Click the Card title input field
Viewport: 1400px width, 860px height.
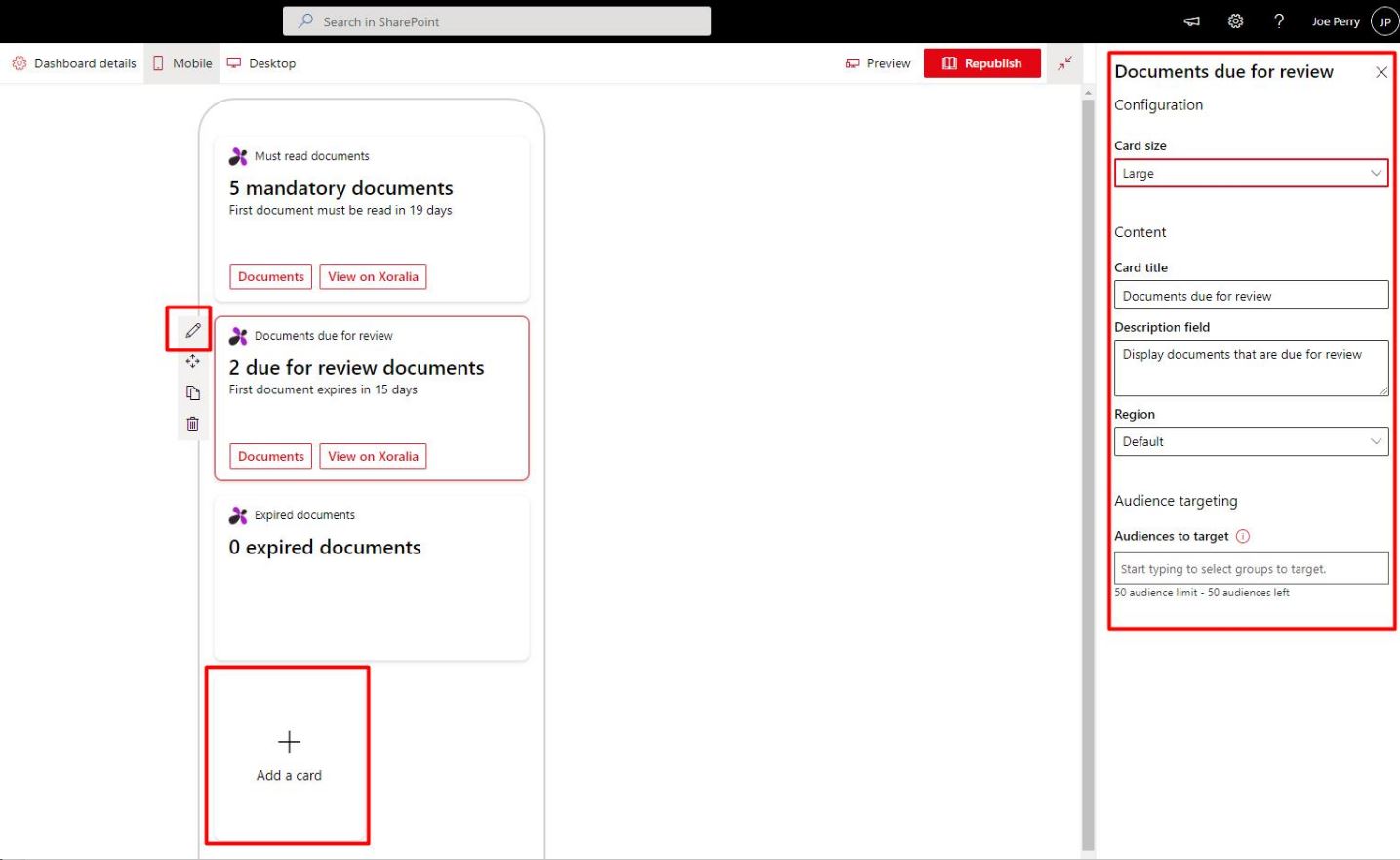(x=1251, y=295)
